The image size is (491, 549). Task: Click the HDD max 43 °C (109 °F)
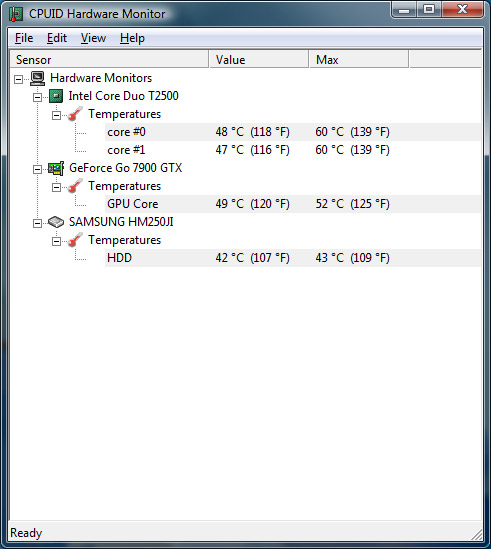click(352, 258)
